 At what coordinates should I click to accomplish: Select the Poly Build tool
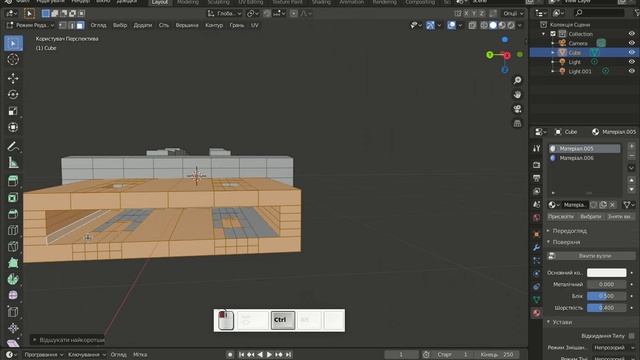coord(13,263)
